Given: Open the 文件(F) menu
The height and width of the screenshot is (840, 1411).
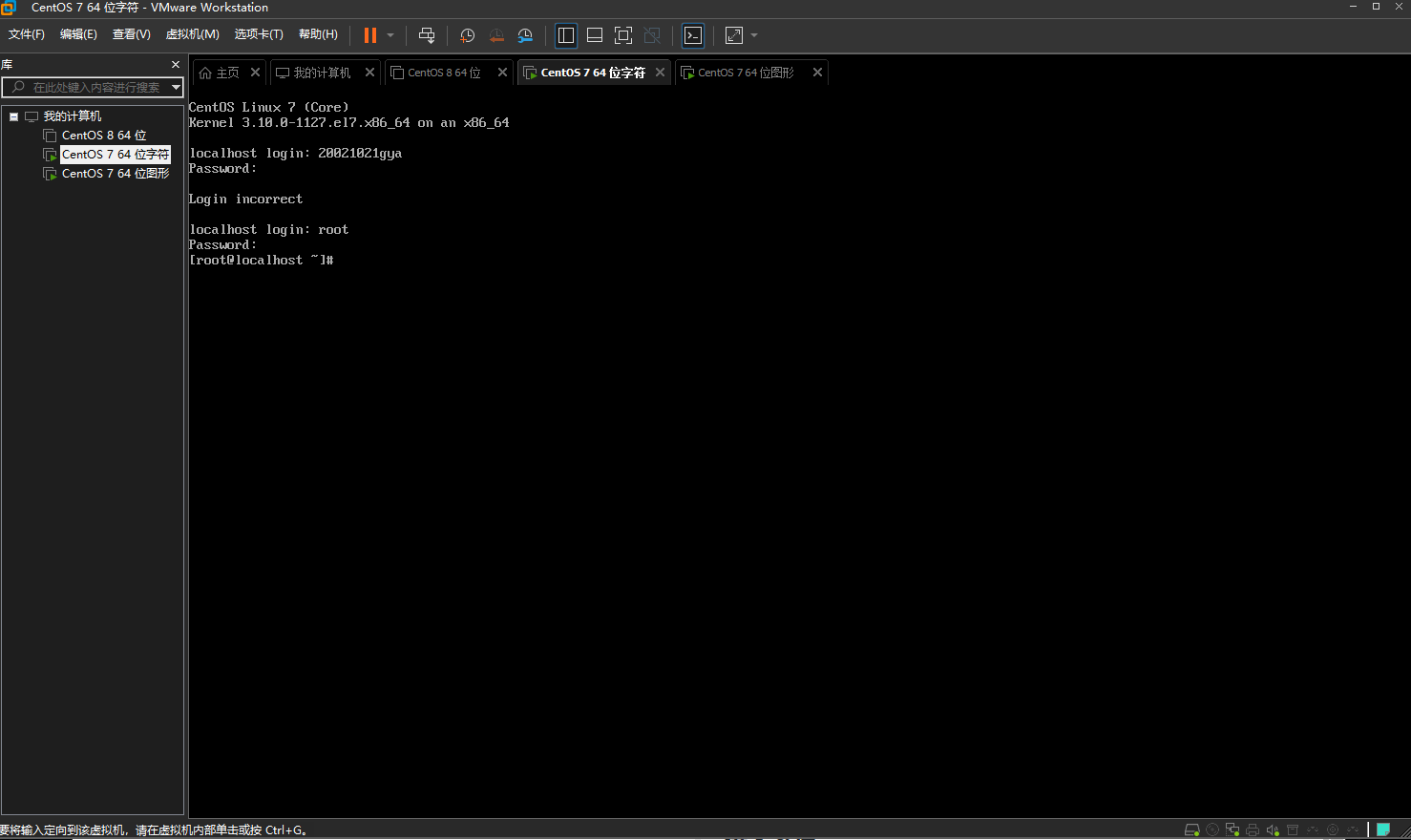Looking at the screenshot, I should (27, 34).
